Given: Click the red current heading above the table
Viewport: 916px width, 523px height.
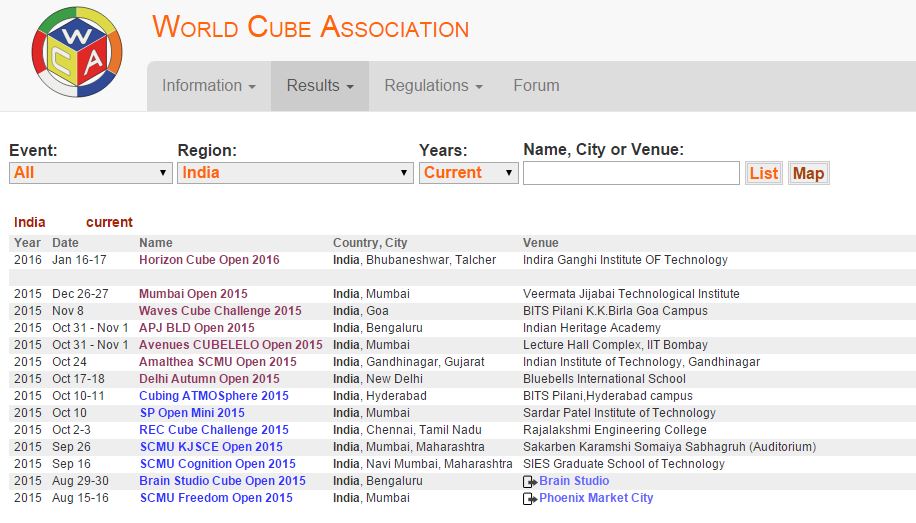Looking at the screenshot, I should tap(109, 222).
